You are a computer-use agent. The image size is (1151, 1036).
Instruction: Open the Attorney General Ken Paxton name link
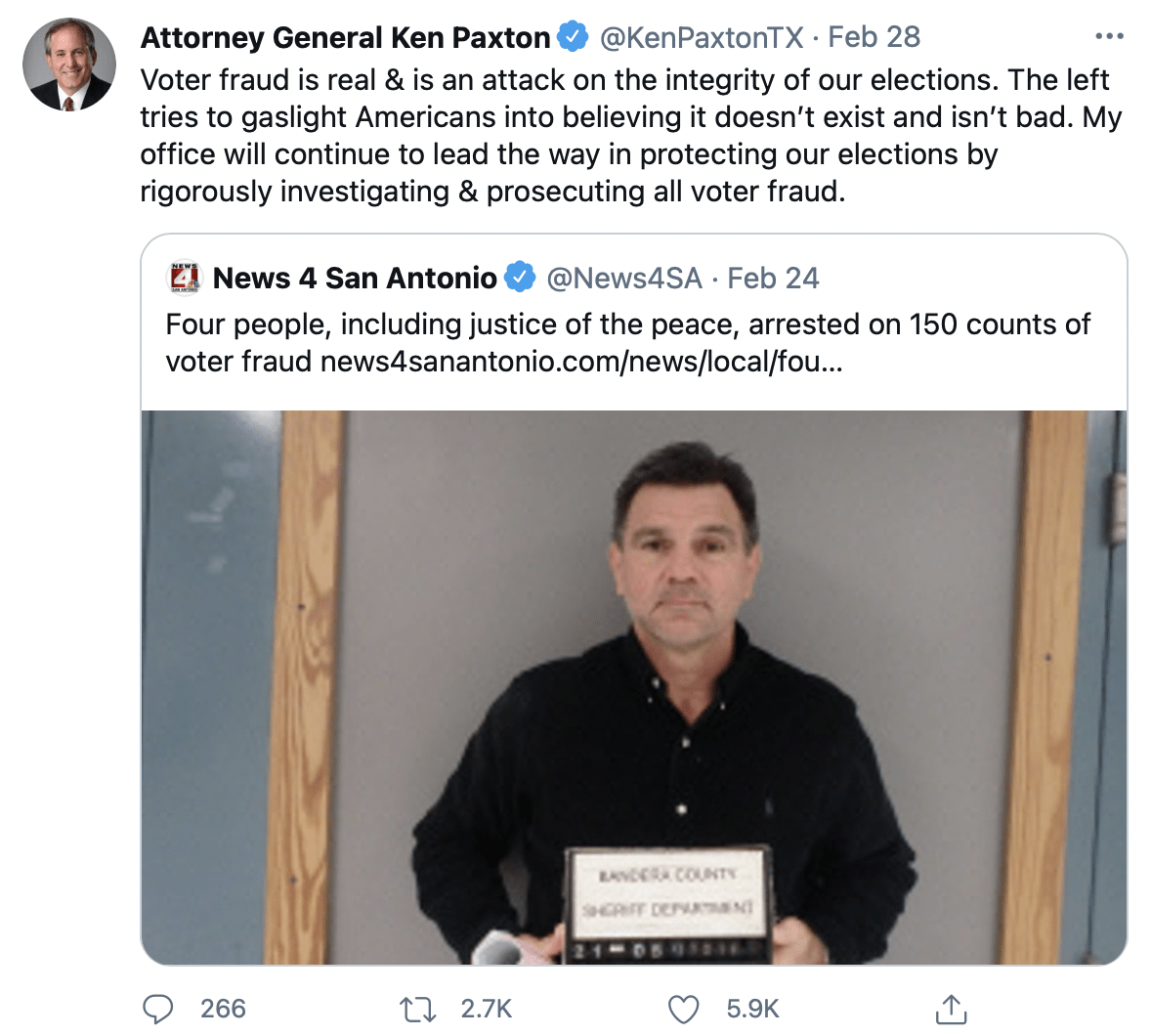[345, 37]
